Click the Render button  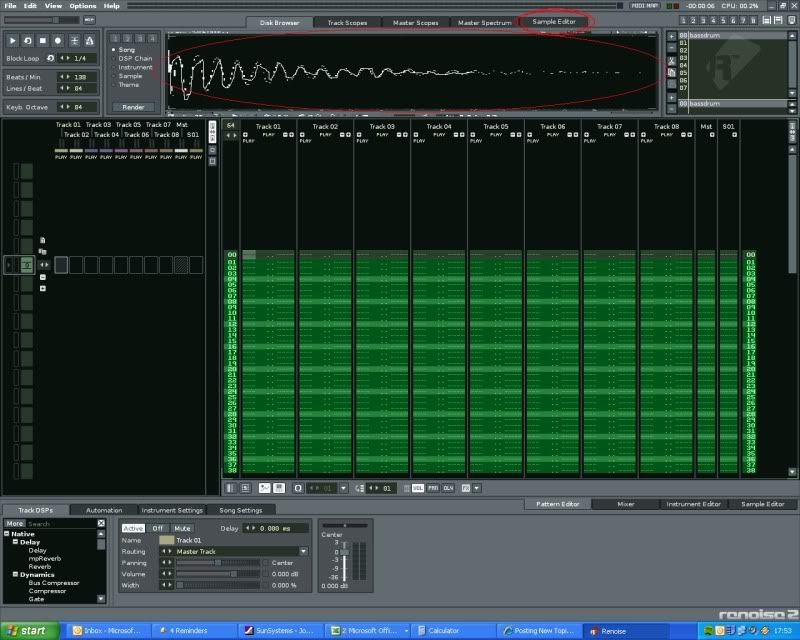(133, 107)
